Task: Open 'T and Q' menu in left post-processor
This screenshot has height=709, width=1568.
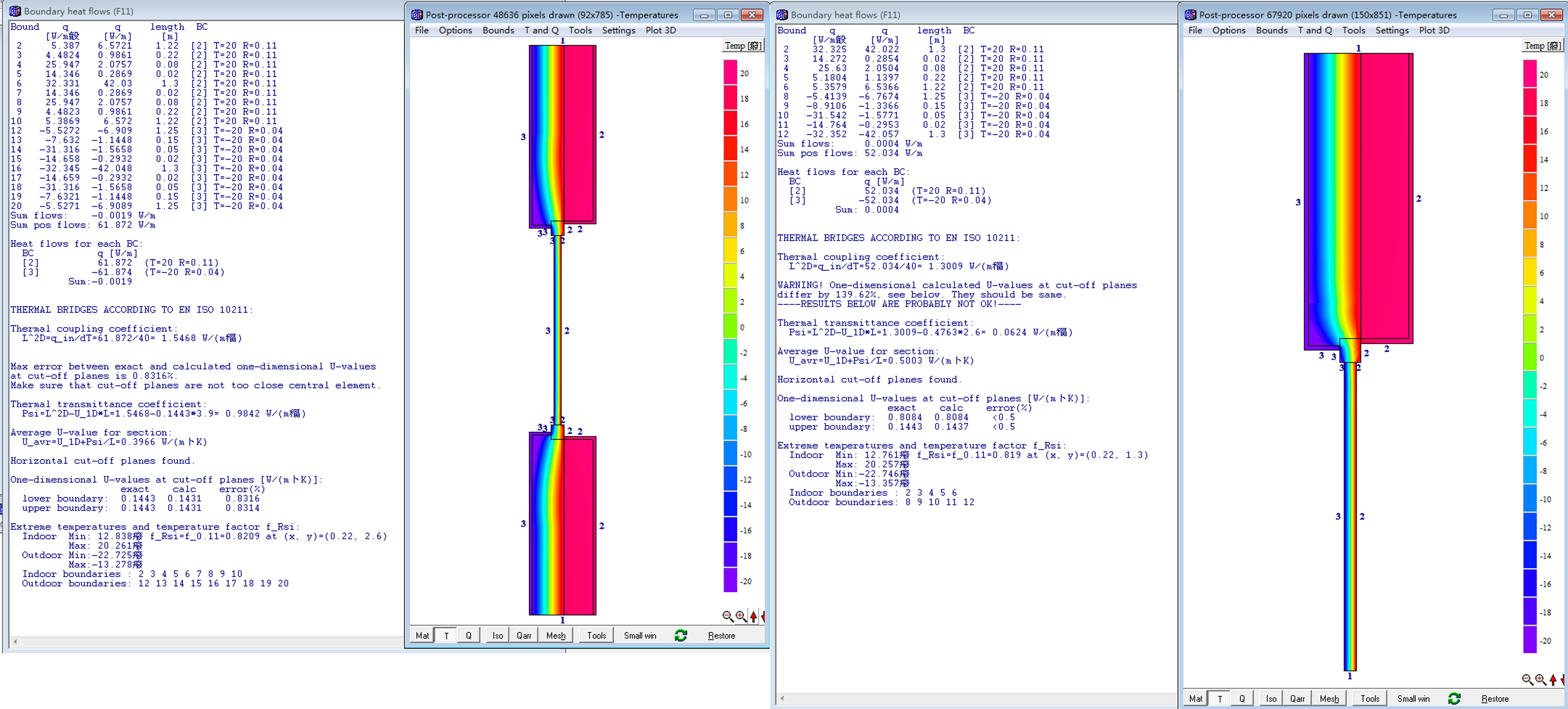Action: [541, 30]
